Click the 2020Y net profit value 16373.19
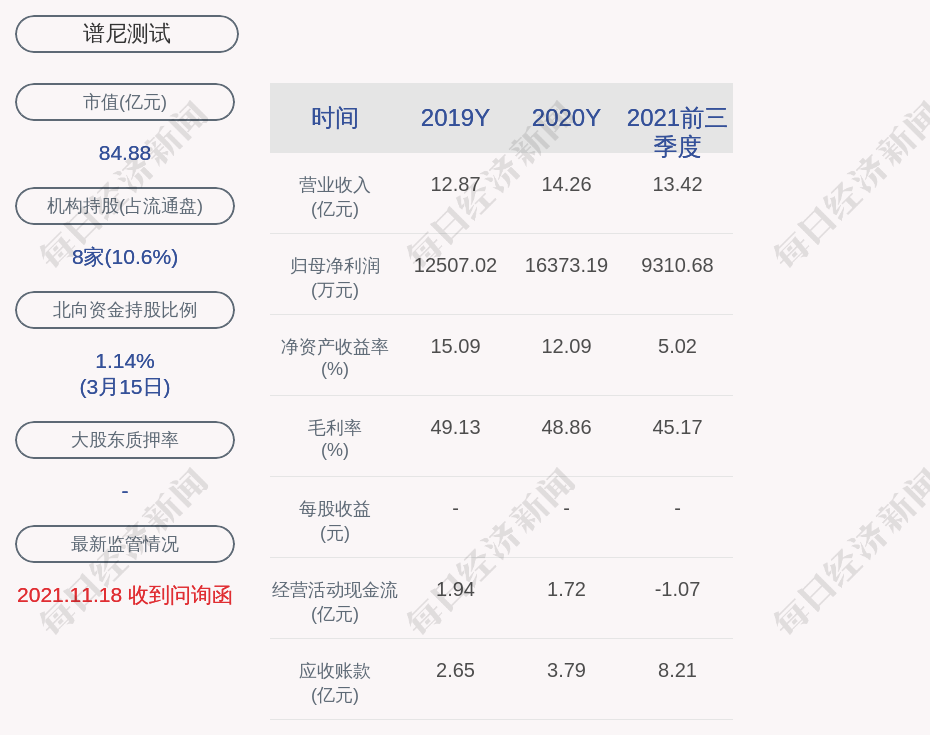 pyautogui.click(x=566, y=265)
